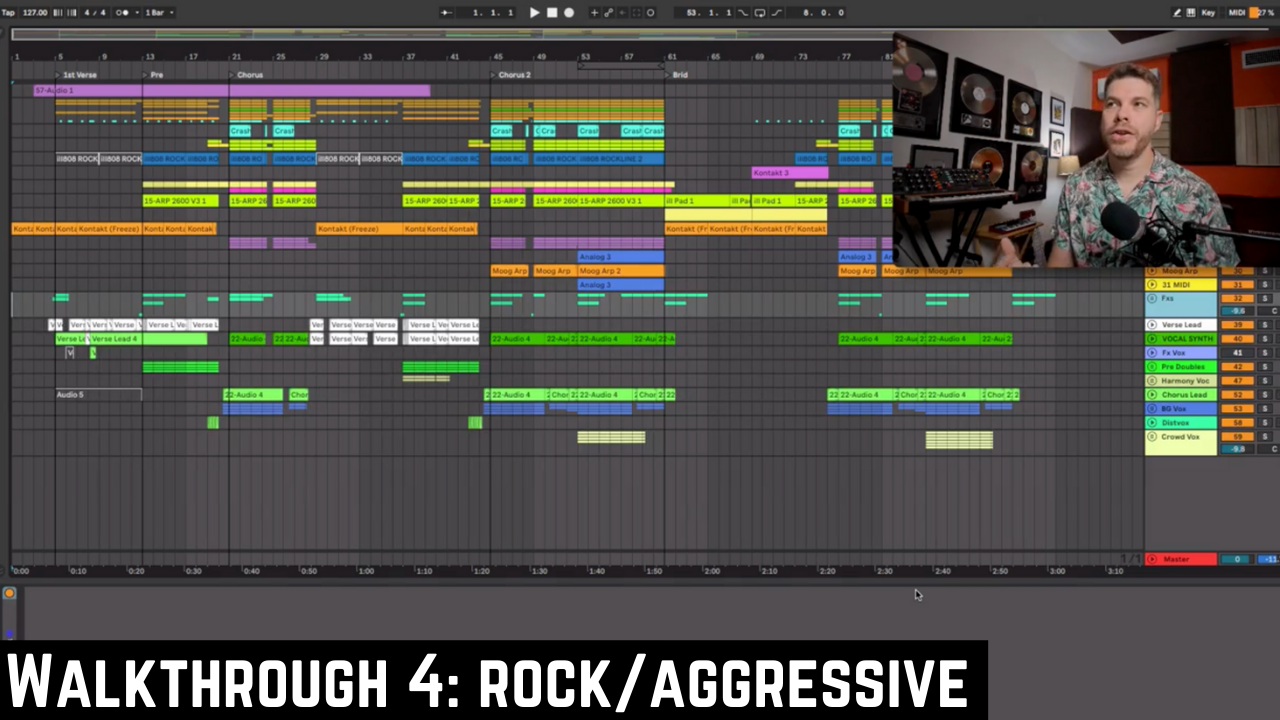Toggle track activator 40 on VOCAL SYNTH
Viewport: 1280px width, 720px height.
[1237, 339]
